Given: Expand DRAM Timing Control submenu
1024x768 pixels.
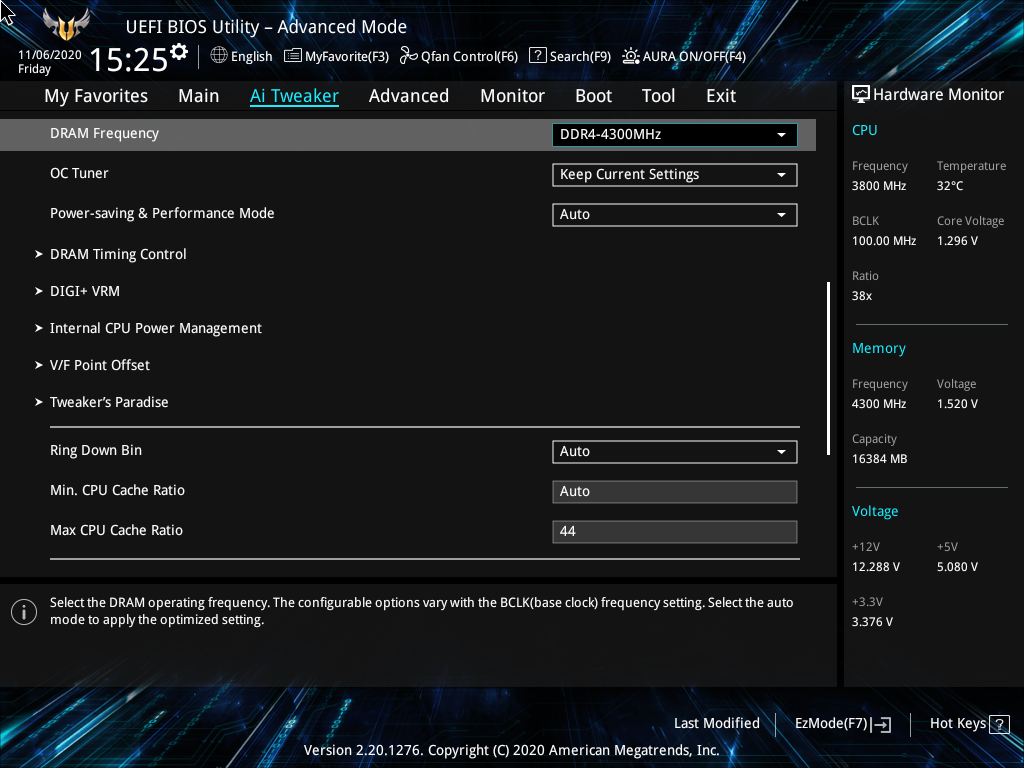Looking at the screenshot, I should [x=118, y=254].
